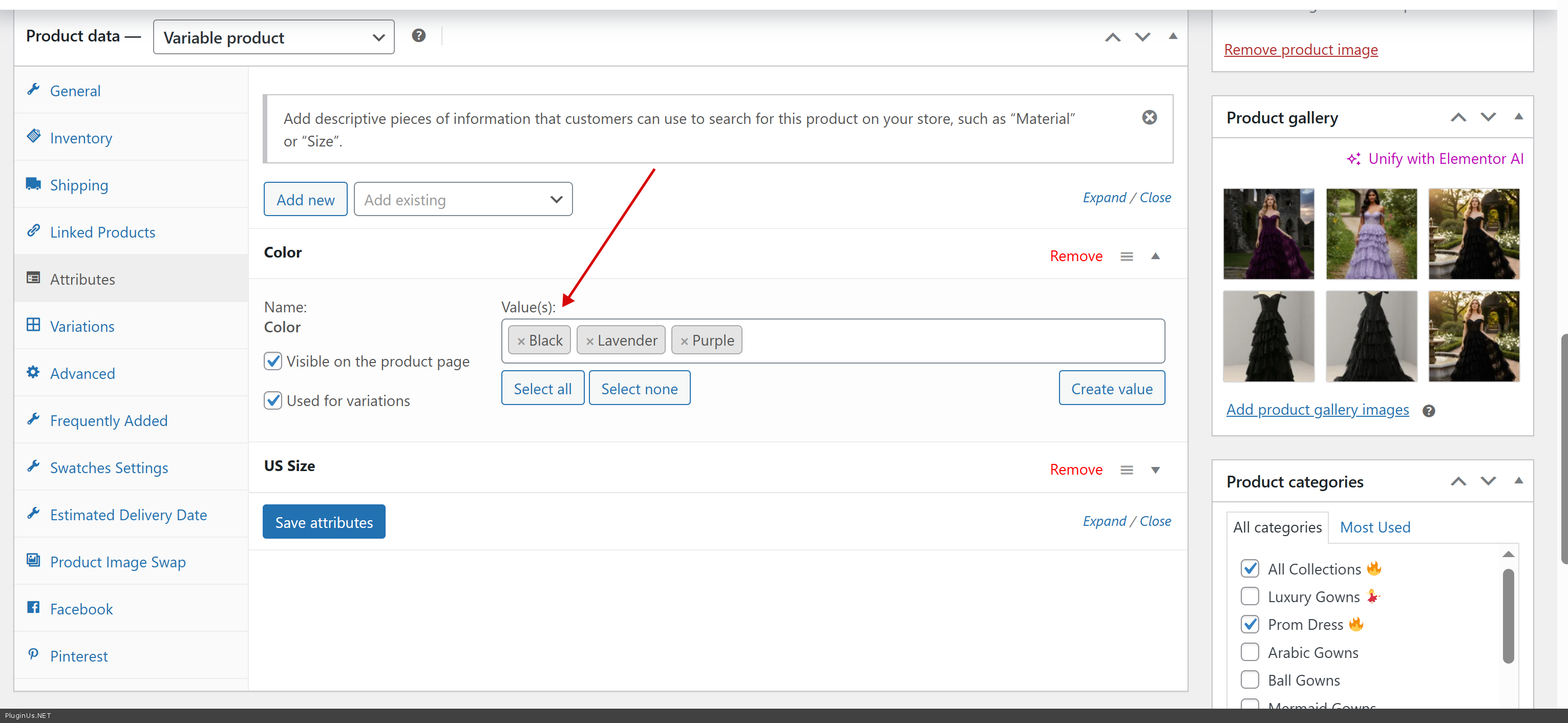The image size is (1568, 723).
Task: Open the Variations tab
Action: (82, 326)
